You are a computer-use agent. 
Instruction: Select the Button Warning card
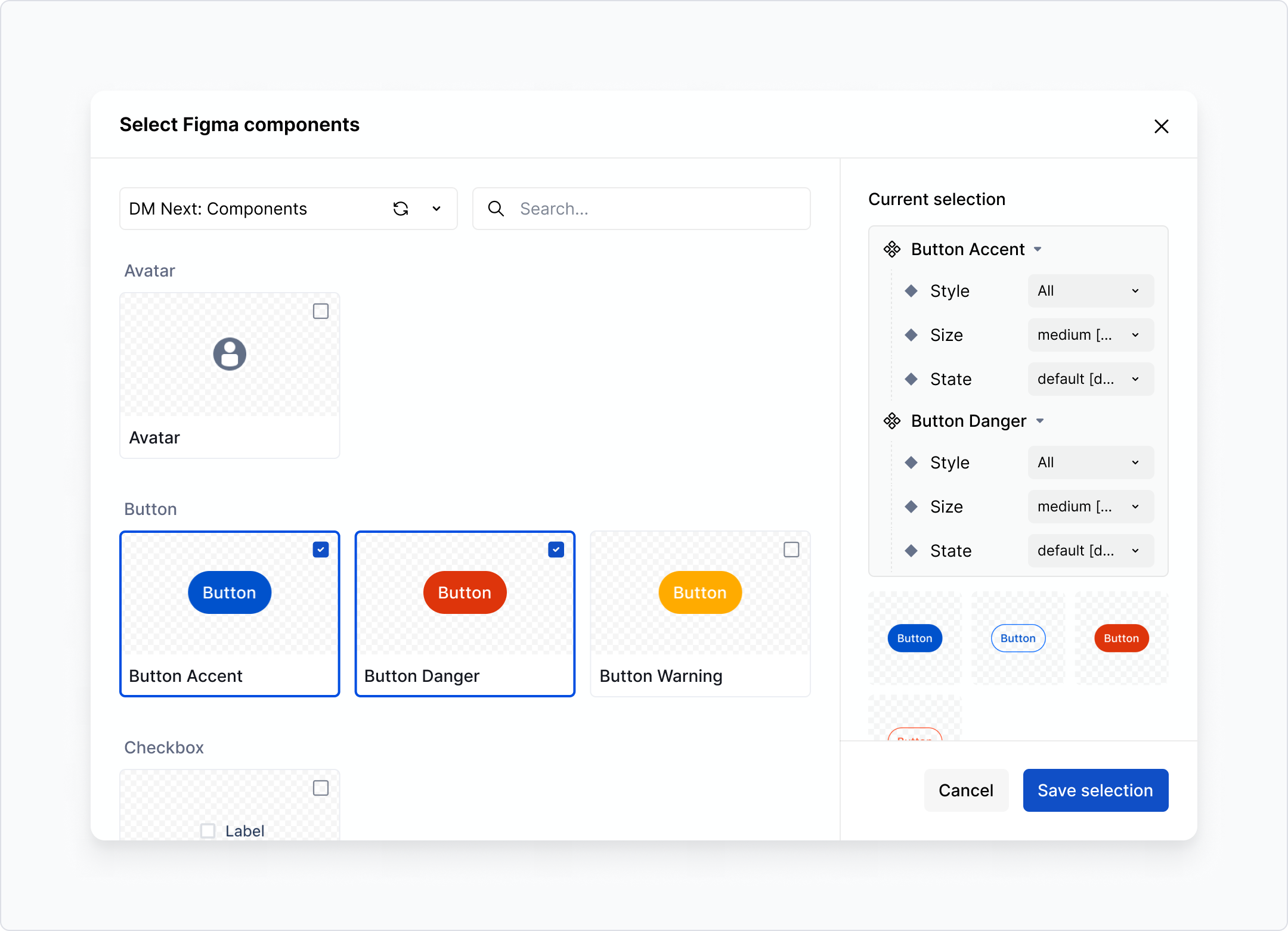coord(699,614)
